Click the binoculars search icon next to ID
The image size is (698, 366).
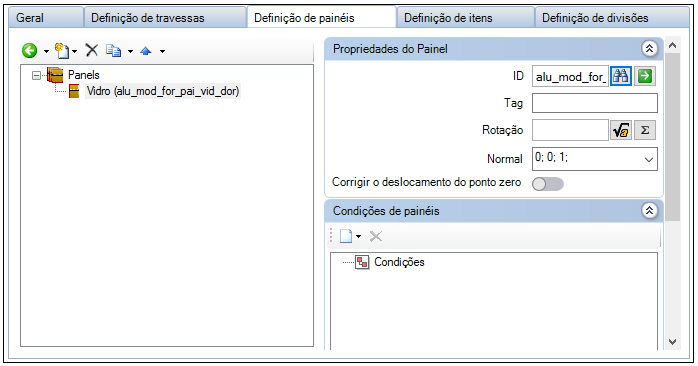621,76
